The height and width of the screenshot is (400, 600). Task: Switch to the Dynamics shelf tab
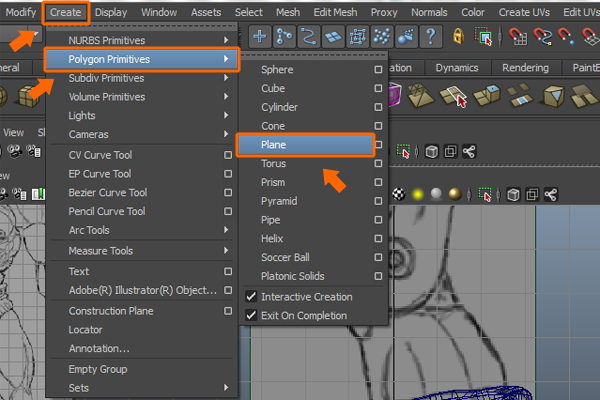(457, 68)
